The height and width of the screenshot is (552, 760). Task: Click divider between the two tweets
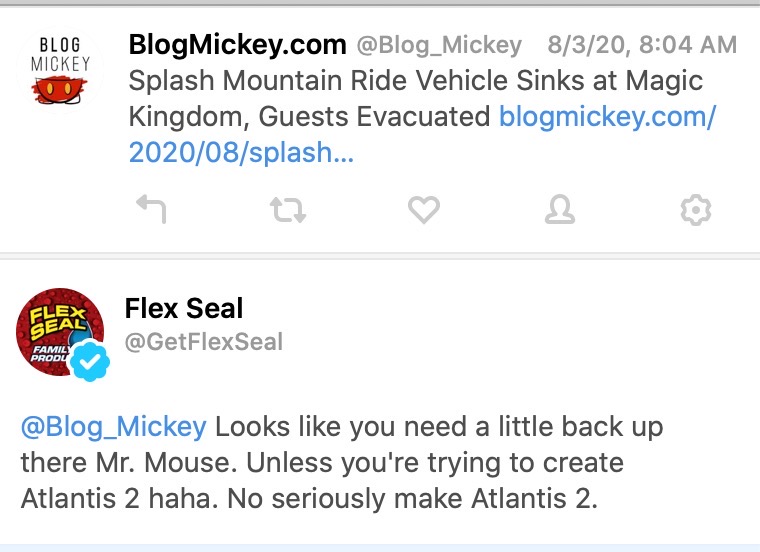pyautogui.click(x=380, y=255)
